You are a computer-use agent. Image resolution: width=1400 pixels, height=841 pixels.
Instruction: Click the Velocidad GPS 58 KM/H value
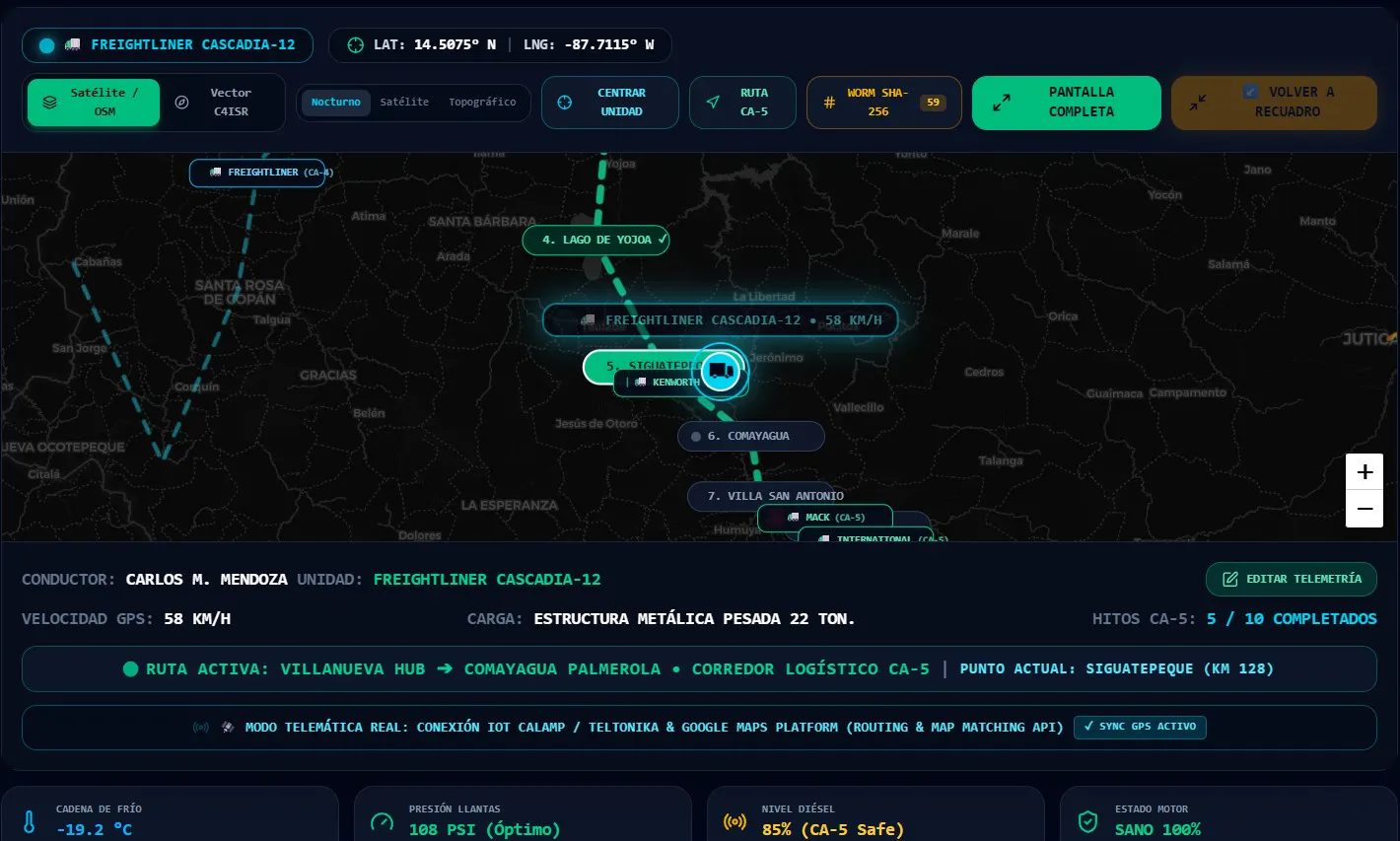coord(197,619)
